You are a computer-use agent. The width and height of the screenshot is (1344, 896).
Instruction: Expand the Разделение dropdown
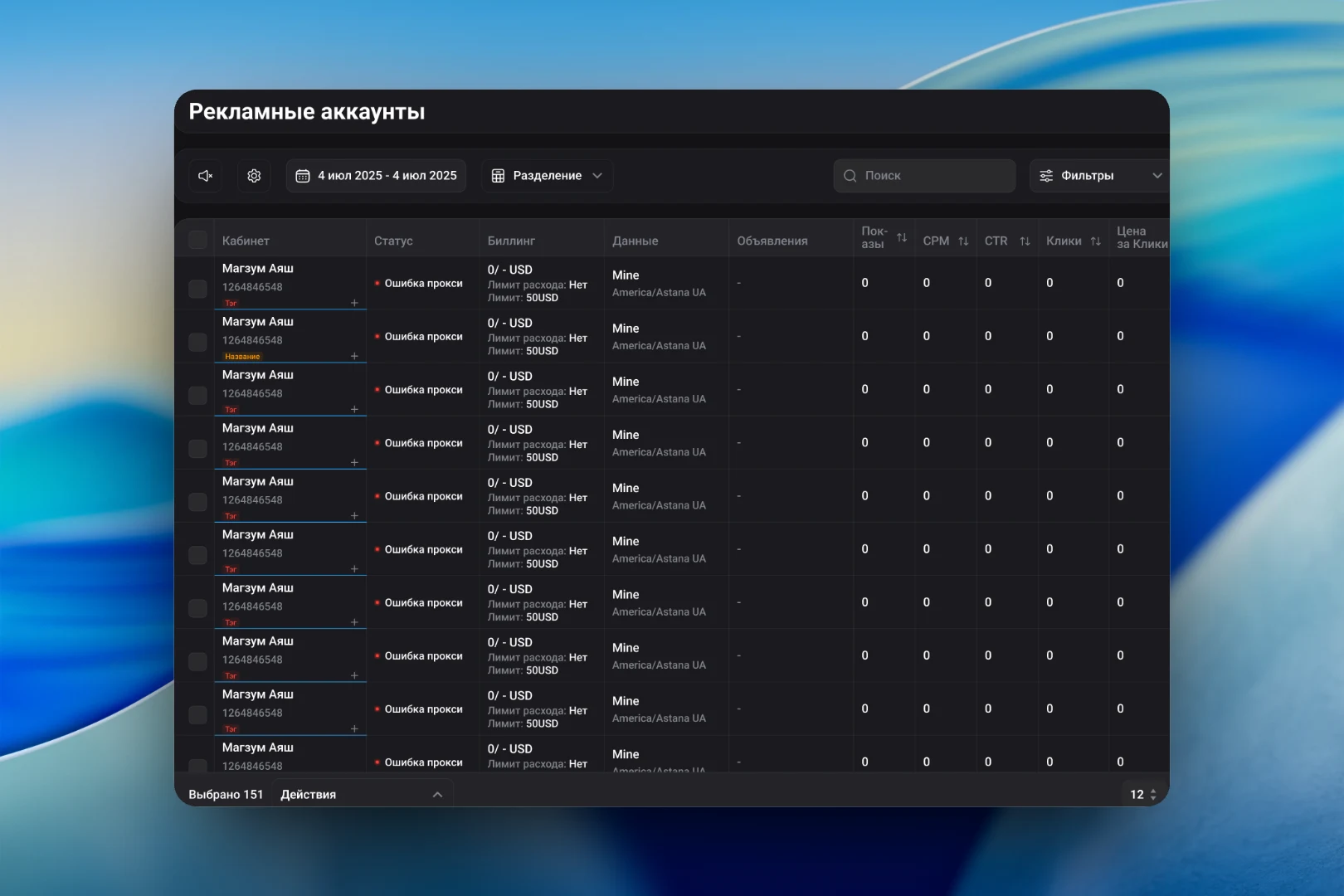click(x=547, y=176)
